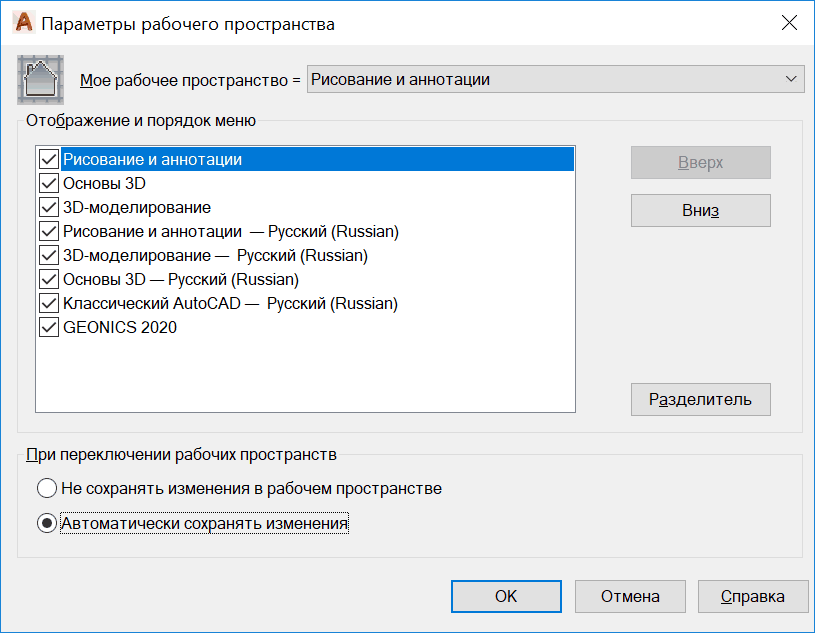Screen dimensions: 815x633
Task: Click the Вверх button
Action: tap(700, 163)
